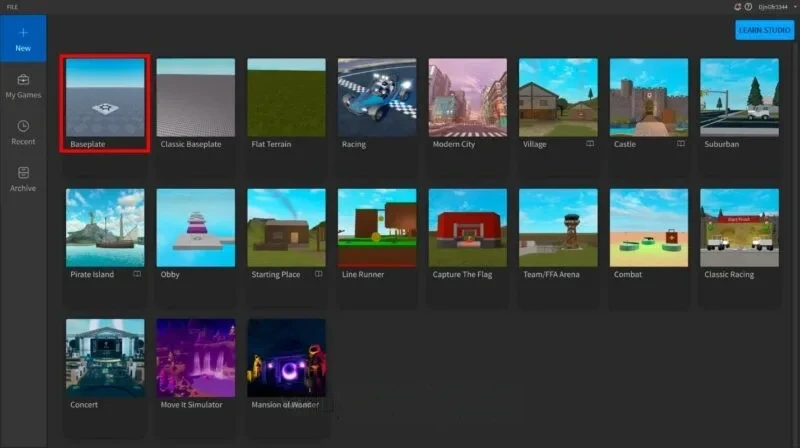800x448 pixels.
Task: Click the "Capture The Flag" label text
Action: click(462, 275)
